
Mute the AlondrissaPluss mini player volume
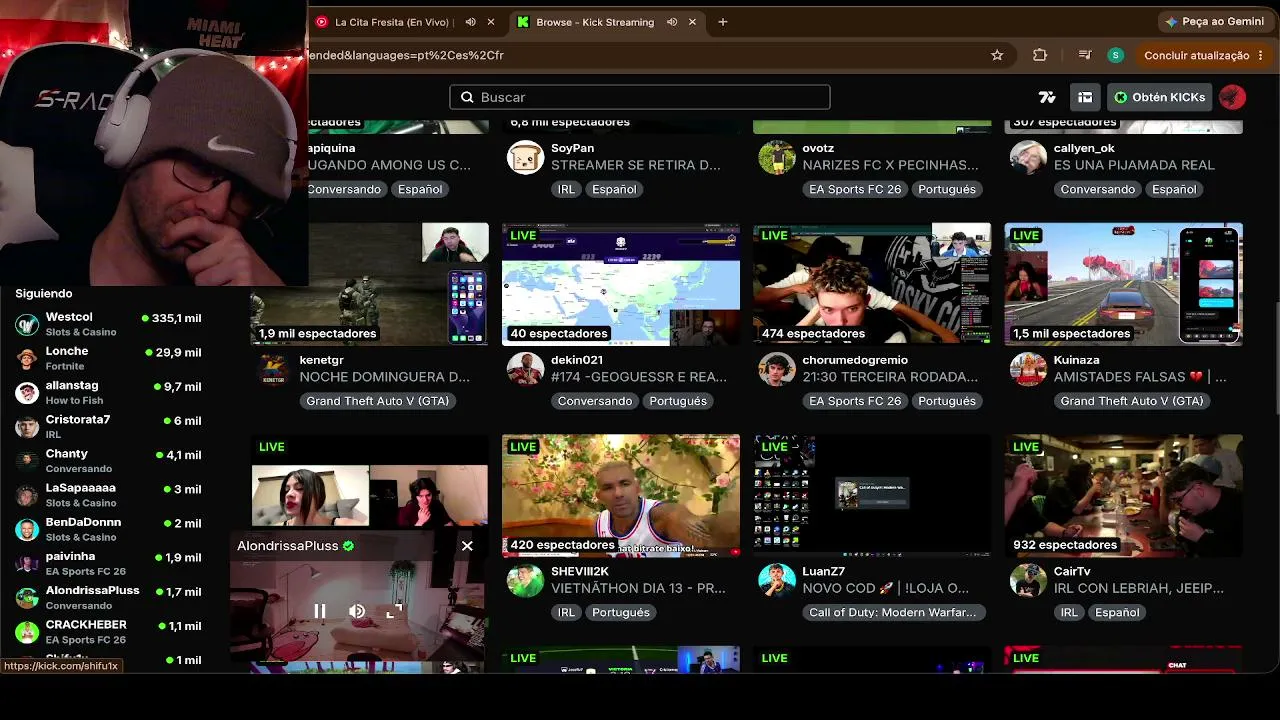click(x=357, y=611)
